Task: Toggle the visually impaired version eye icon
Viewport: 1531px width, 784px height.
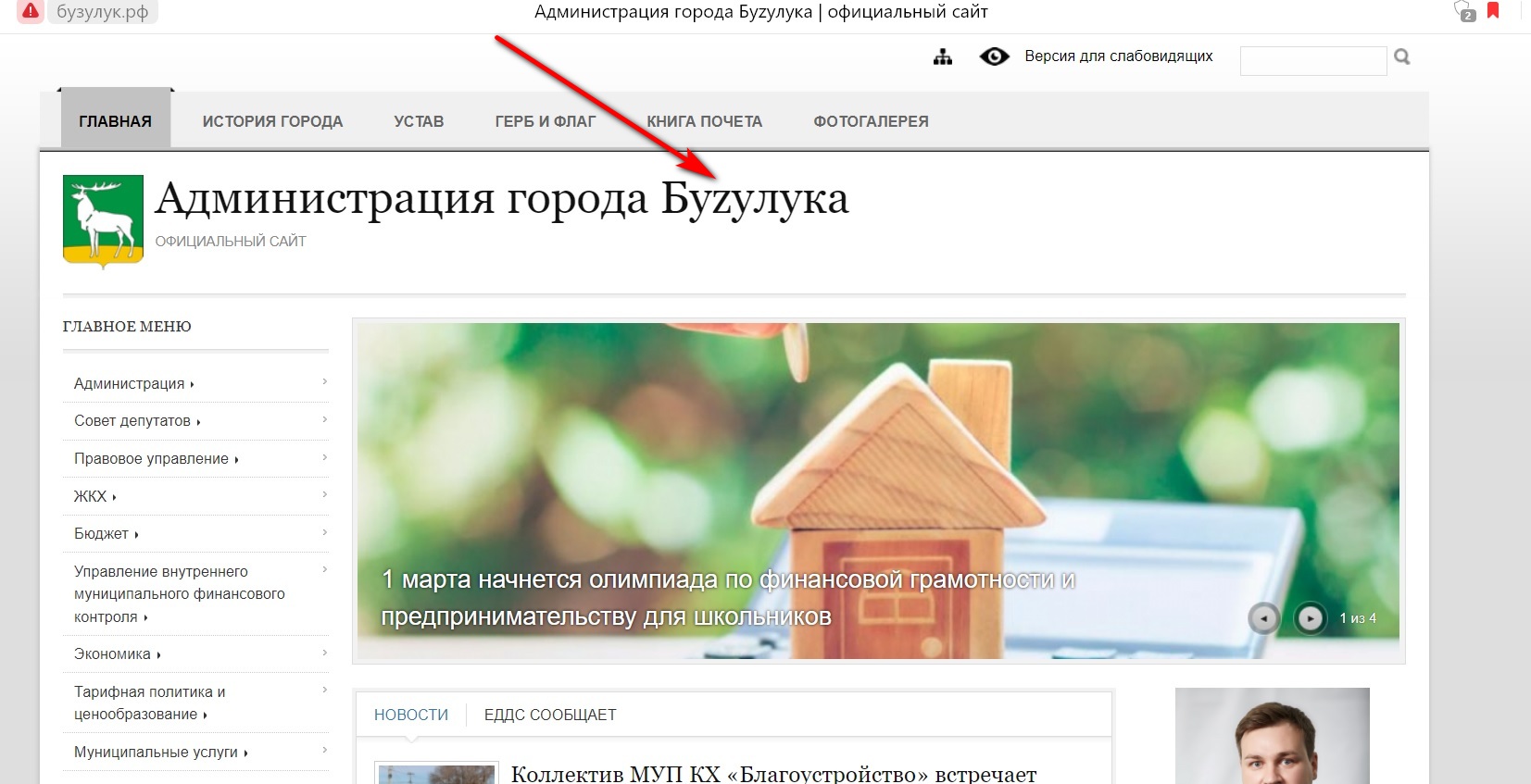Action: [x=994, y=57]
